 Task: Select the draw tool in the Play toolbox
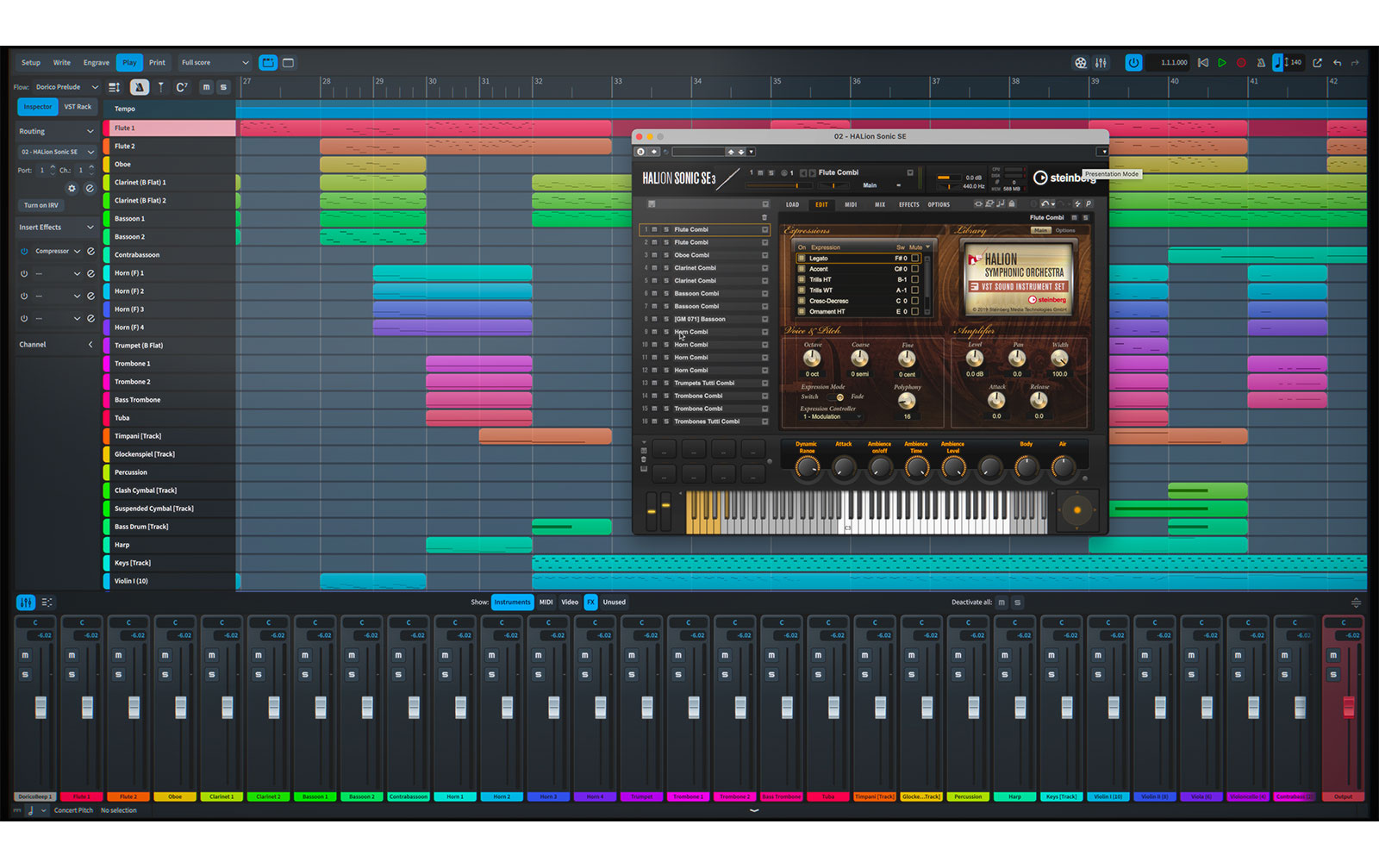(139, 87)
